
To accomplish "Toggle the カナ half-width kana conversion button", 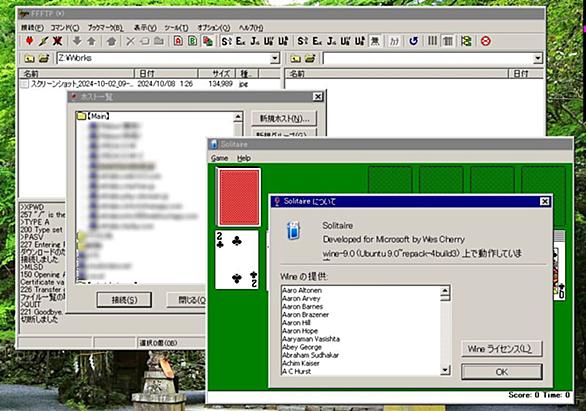I will [x=395, y=41].
